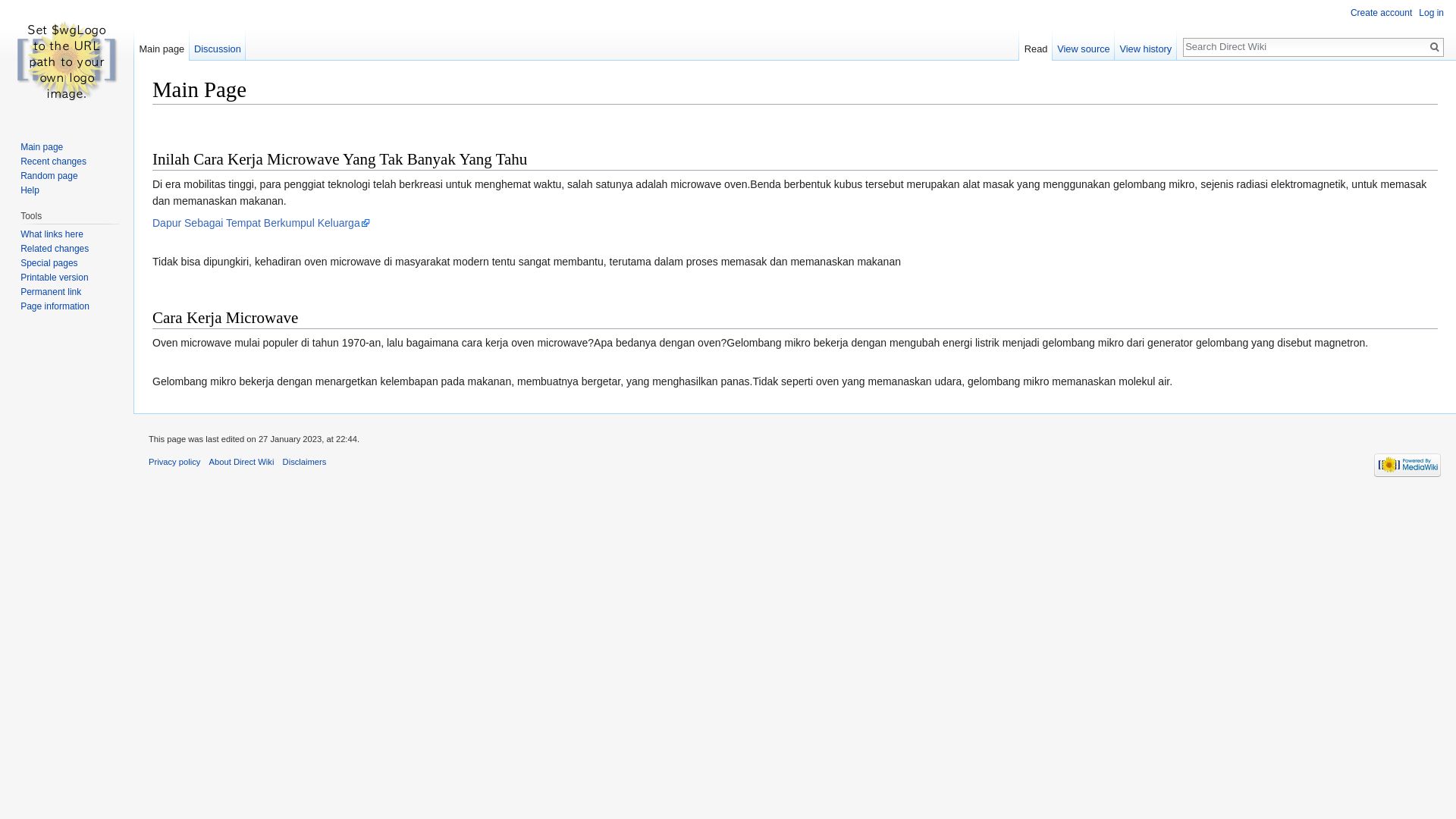Click Dapur Sebagai Tempat Berkumpul Keluarga link

click(261, 223)
